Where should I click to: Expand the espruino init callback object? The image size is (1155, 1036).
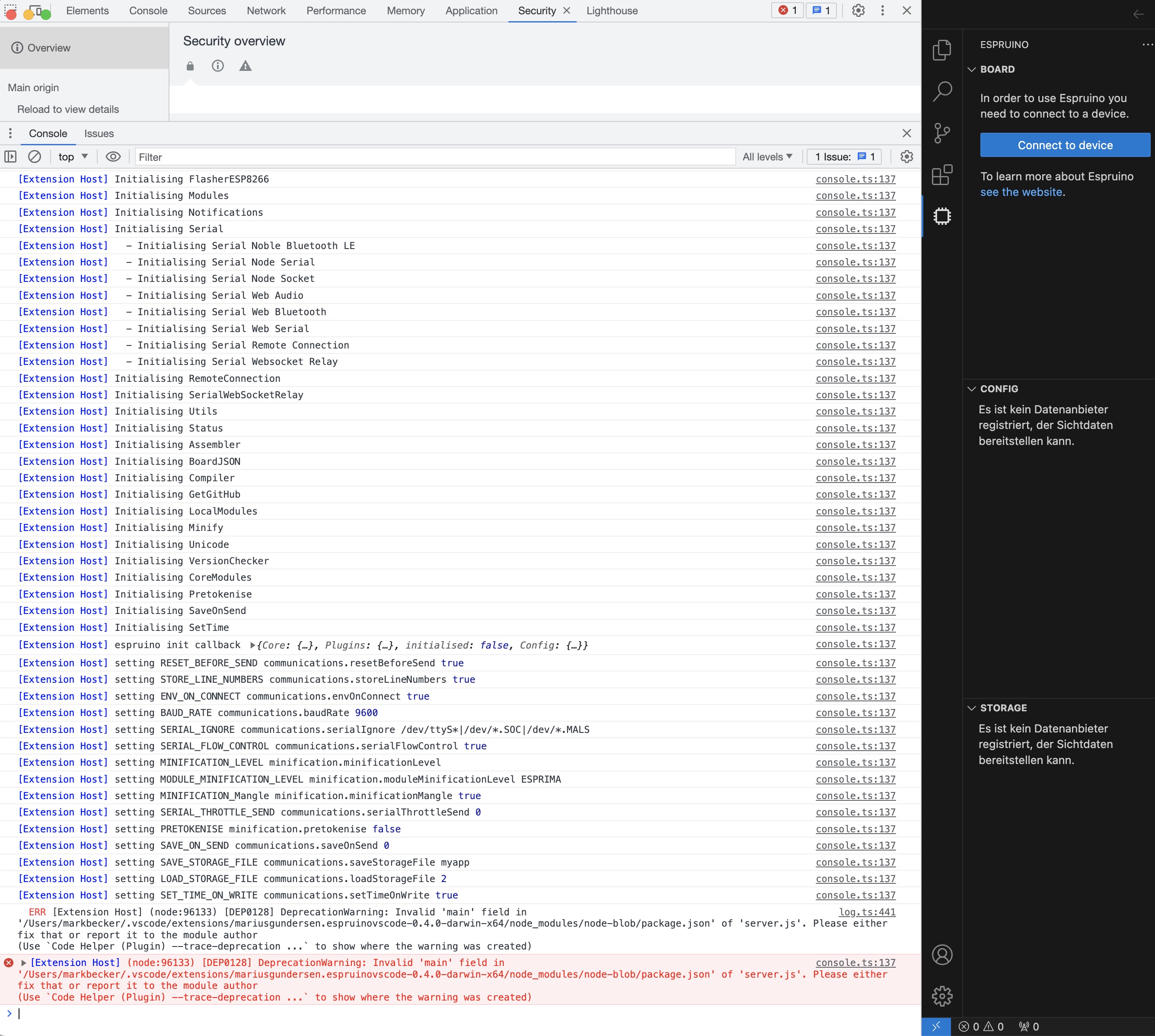(x=252, y=646)
